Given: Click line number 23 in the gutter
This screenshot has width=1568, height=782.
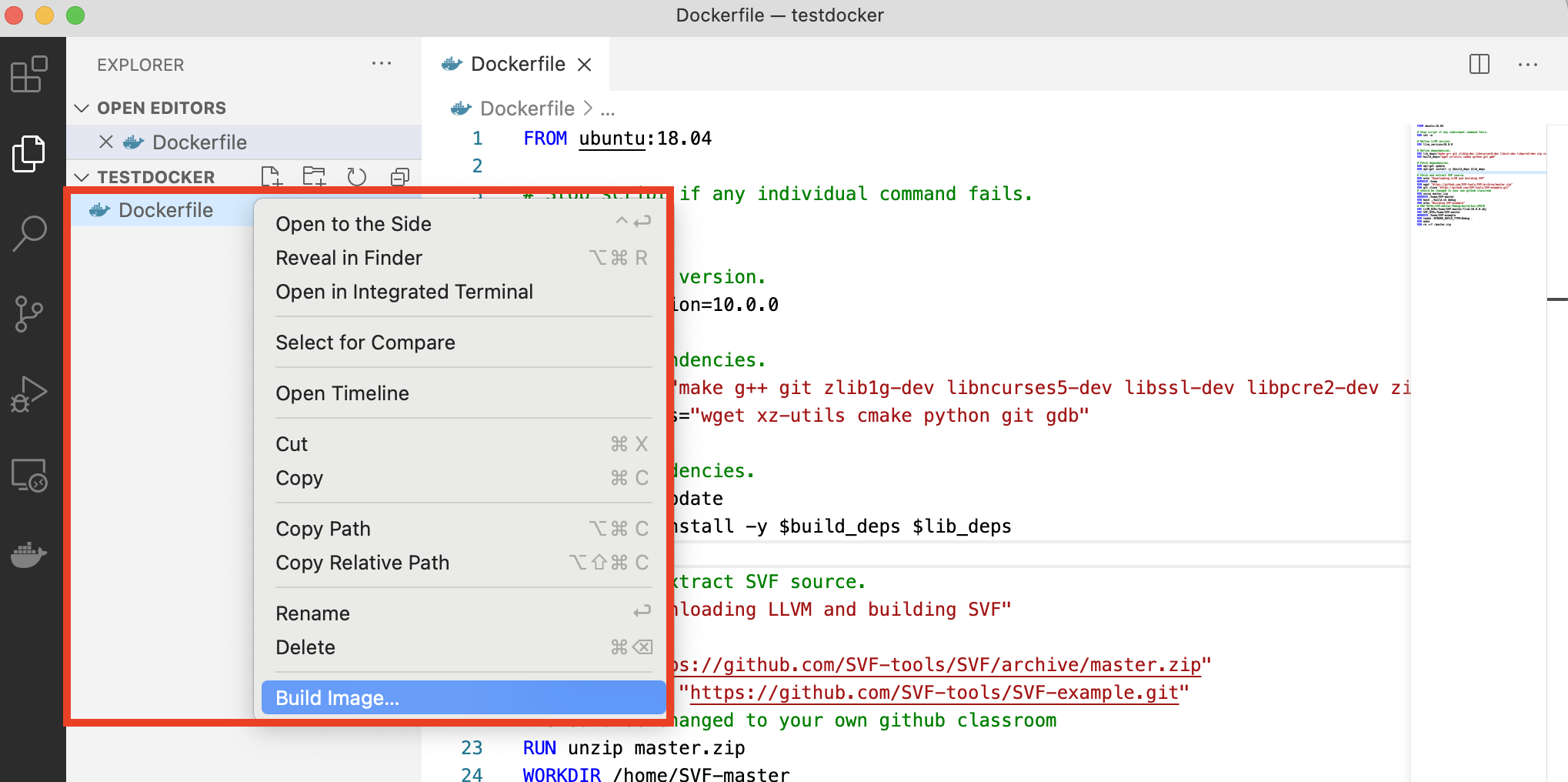Looking at the screenshot, I should [472, 748].
